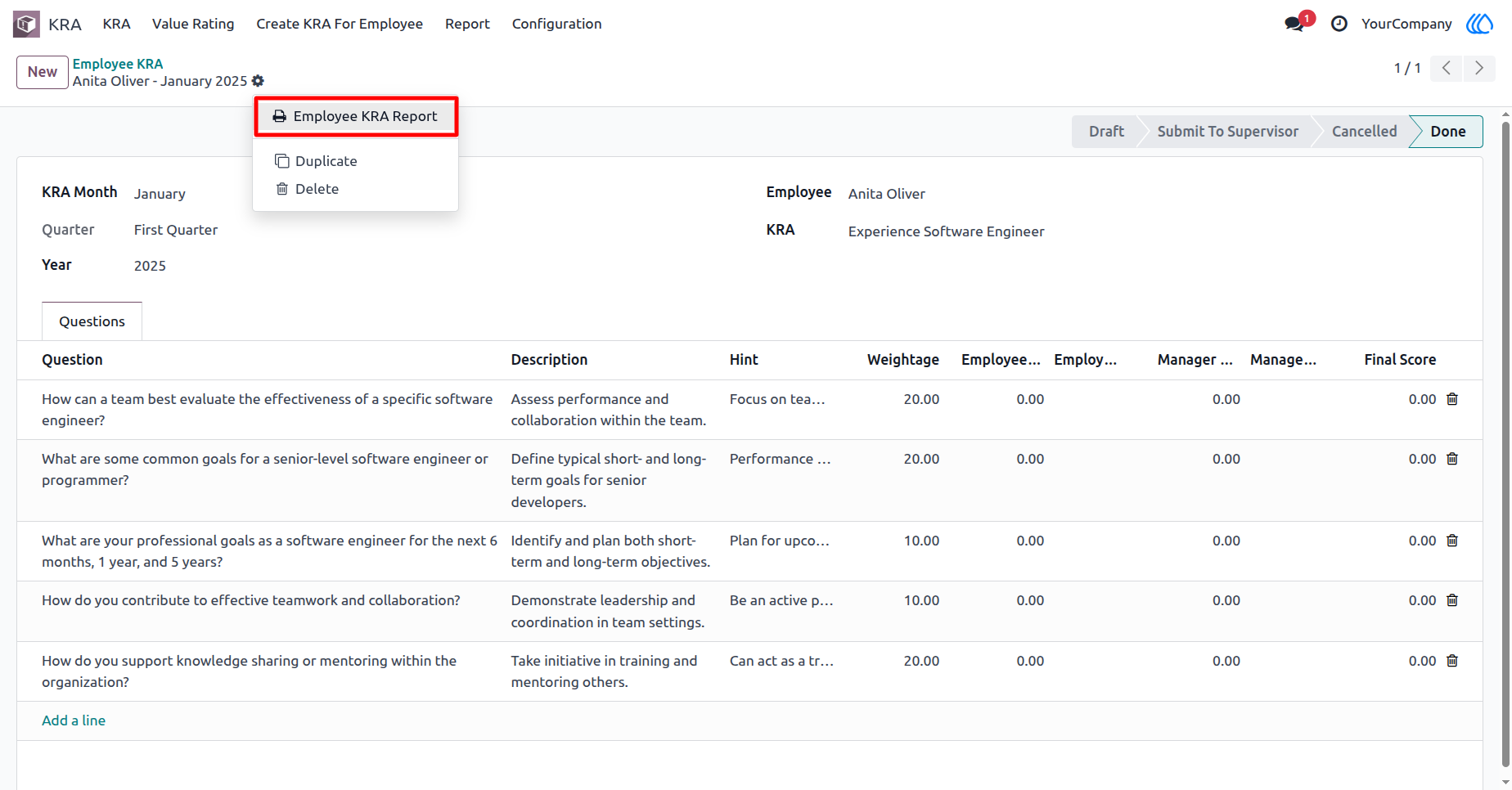This screenshot has height=790, width=1512.
Task: Click the KRA app logo icon
Action: (26, 24)
